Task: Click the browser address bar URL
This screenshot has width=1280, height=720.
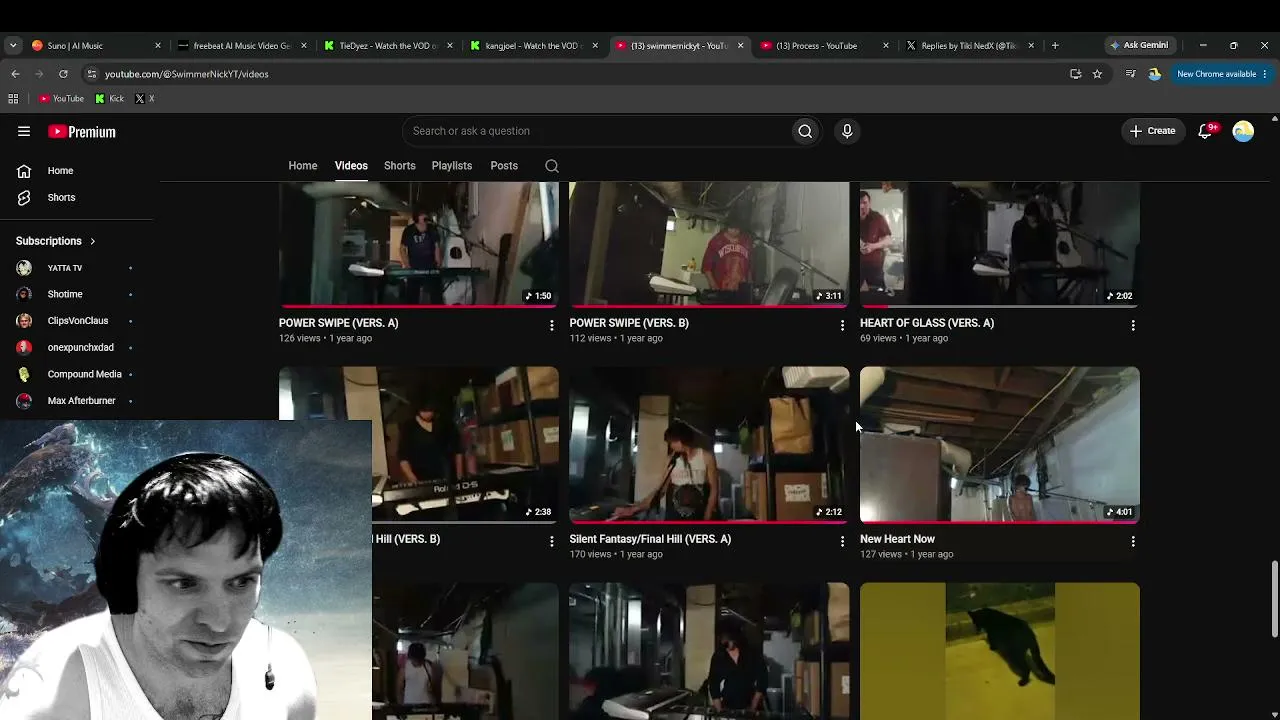Action: pos(186,74)
